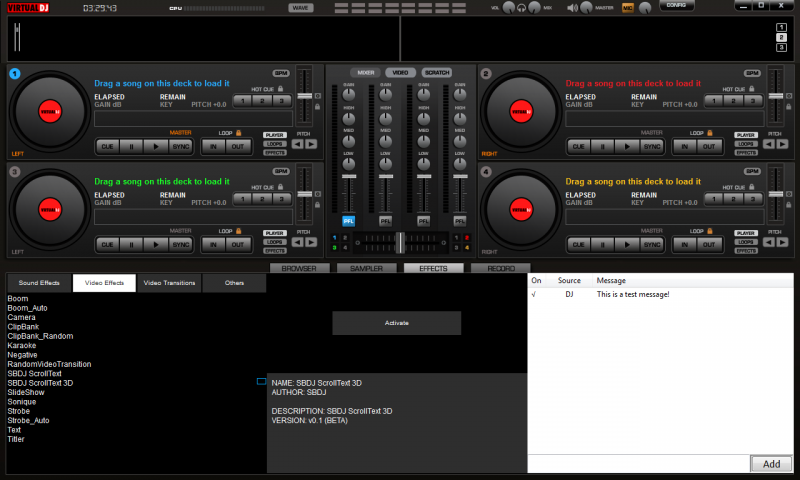This screenshot has width=800, height=480.
Task: Switch to the SAMPLER tab
Action: coord(366,268)
